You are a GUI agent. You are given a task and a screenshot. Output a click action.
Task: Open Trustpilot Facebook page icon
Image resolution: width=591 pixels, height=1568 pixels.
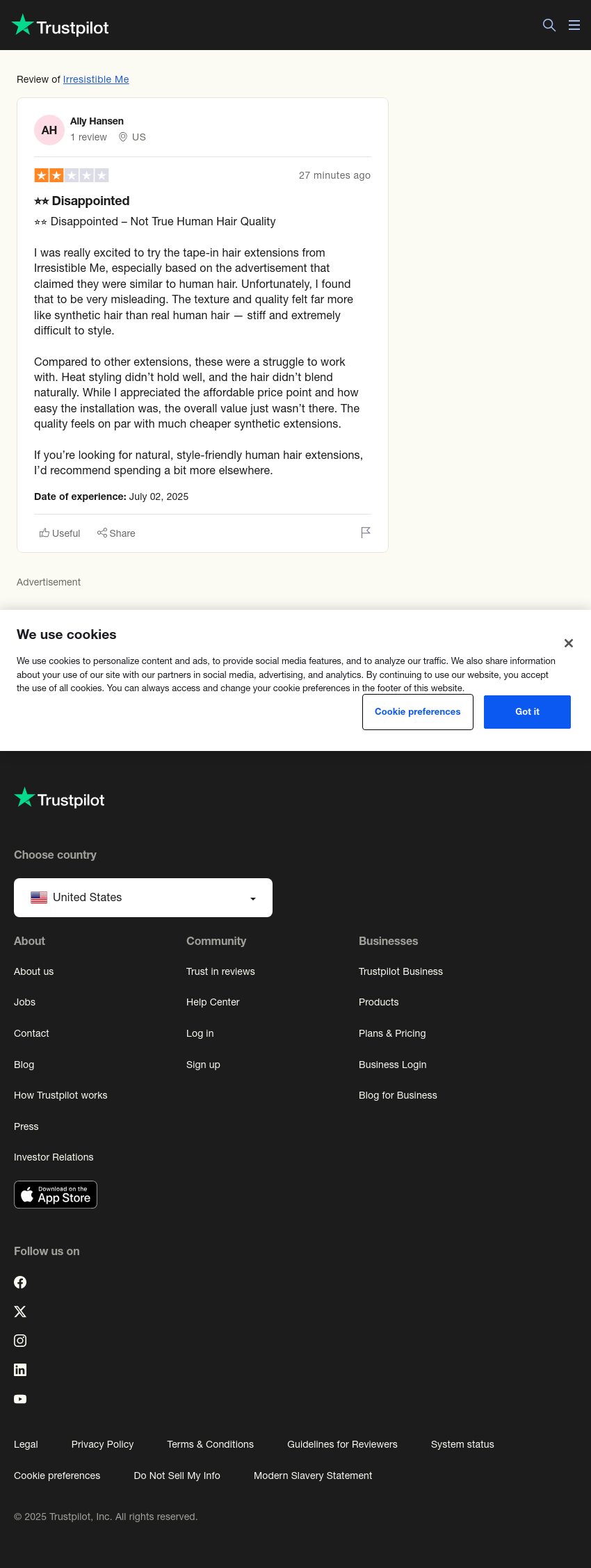click(x=20, y=1282)
